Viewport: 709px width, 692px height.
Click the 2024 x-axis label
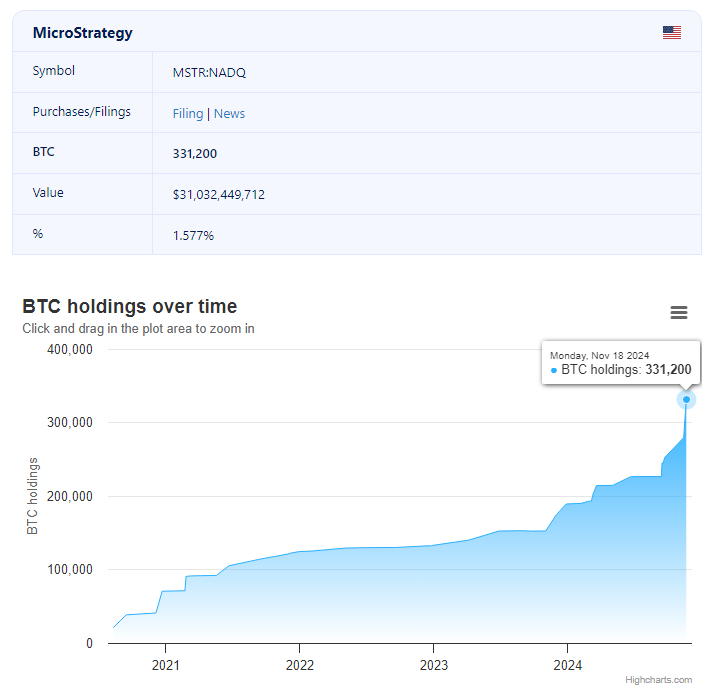[567, 665]
